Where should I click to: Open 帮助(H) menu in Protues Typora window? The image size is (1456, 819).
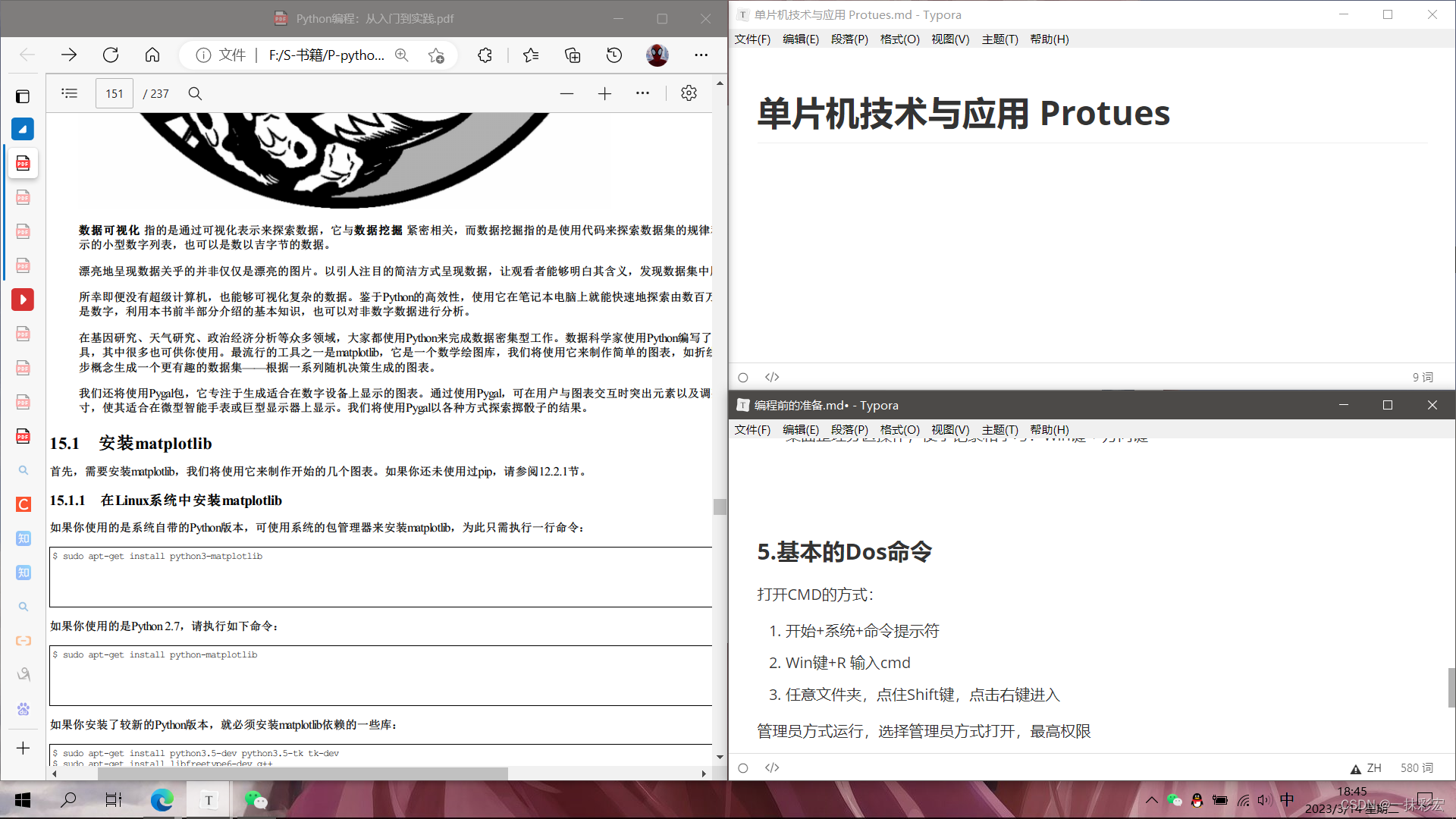(x=1050, y=39)
